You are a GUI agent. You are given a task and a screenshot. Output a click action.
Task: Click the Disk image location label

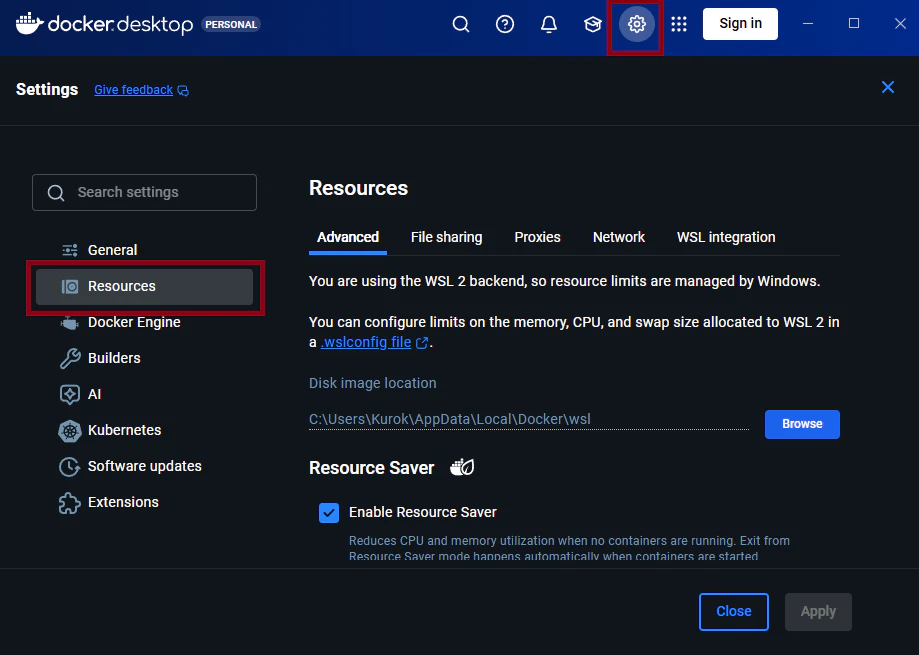pyautogui.click(x=373, y=383)
